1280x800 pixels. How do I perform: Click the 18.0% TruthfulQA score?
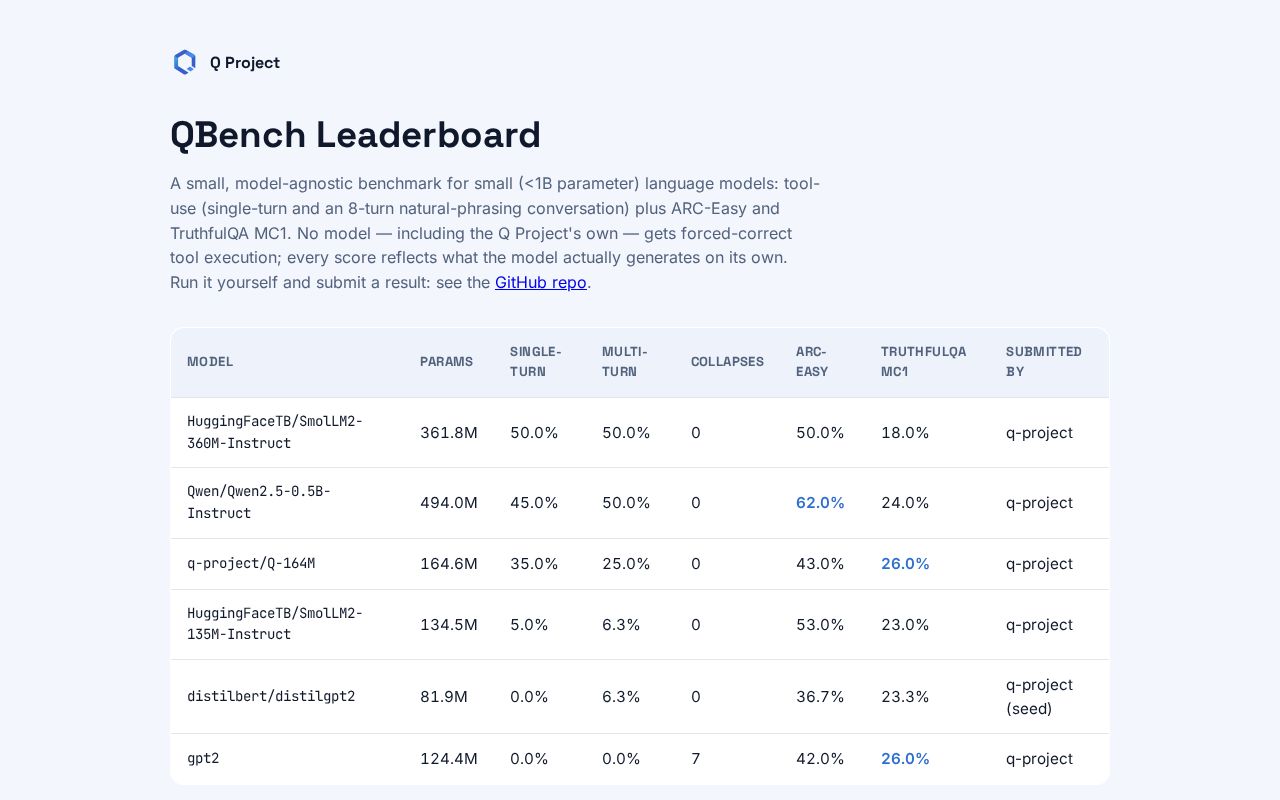pos(905,433)
